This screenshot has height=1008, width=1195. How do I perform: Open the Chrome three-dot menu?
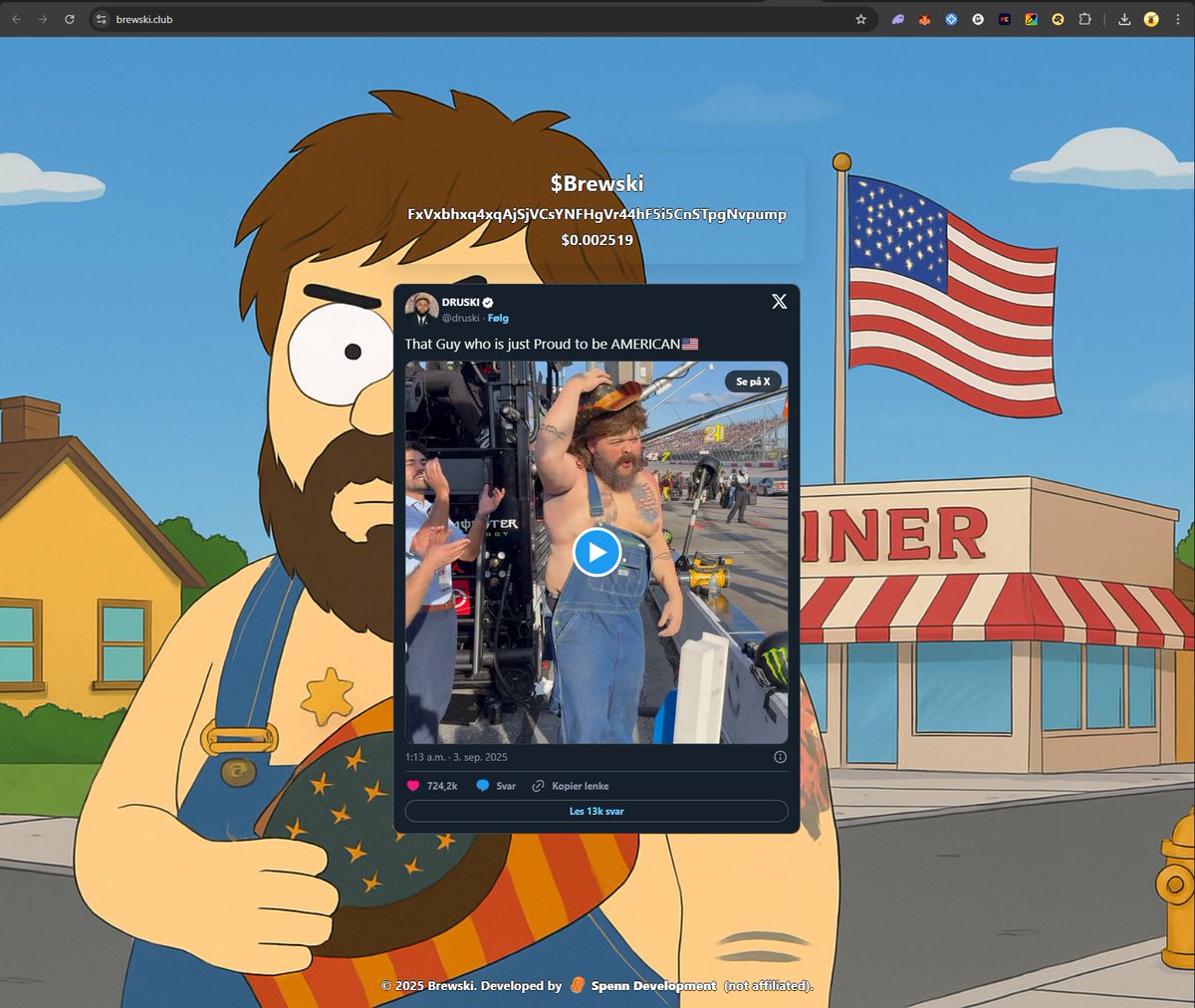click(x=1178, y=19)
